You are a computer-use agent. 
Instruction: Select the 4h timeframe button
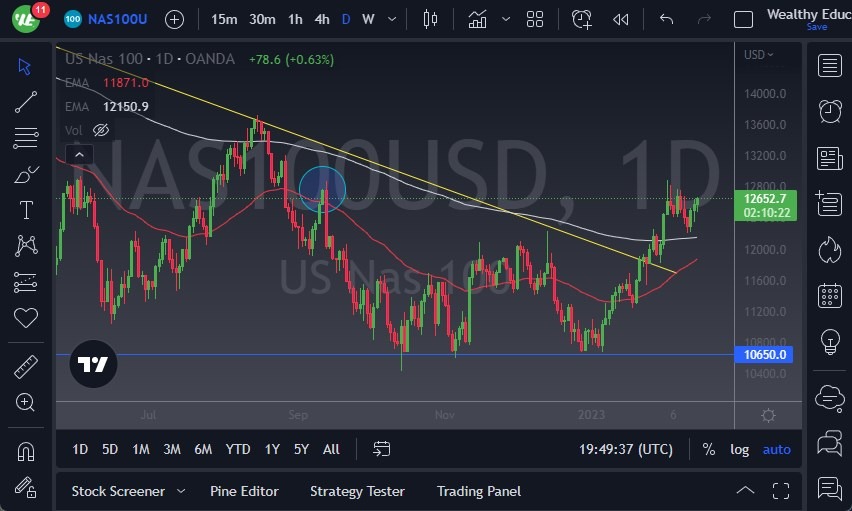322,19
